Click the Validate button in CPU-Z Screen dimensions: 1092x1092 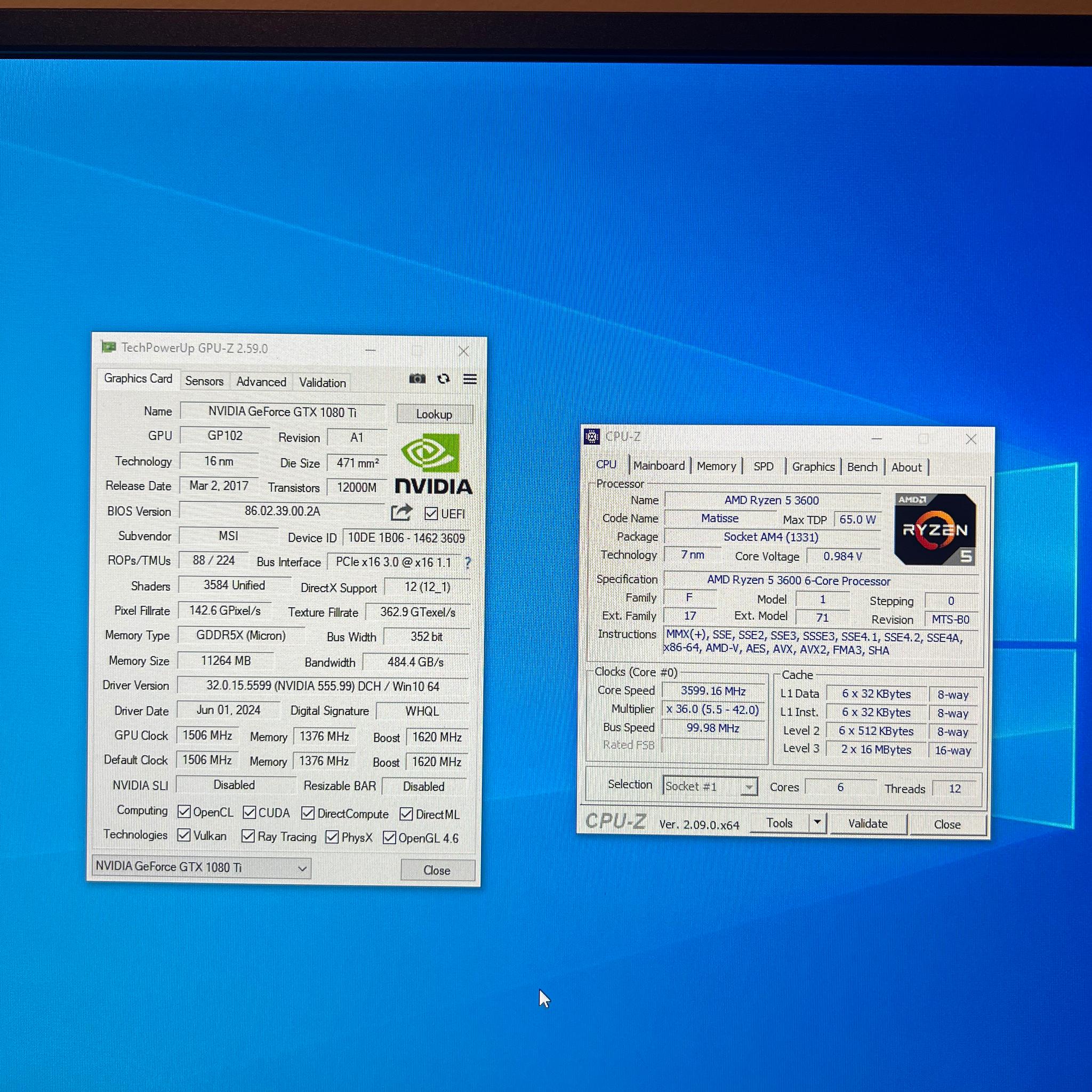868,823
